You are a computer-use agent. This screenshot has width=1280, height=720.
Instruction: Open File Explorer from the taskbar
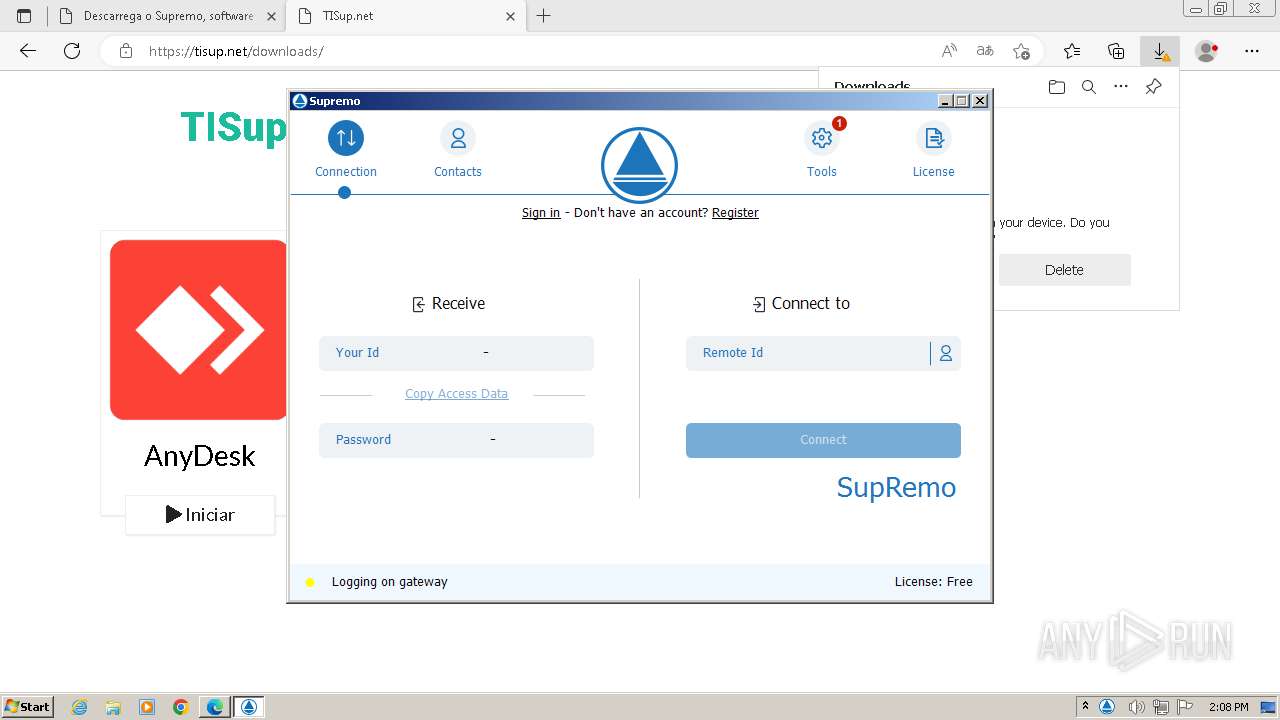113,707
